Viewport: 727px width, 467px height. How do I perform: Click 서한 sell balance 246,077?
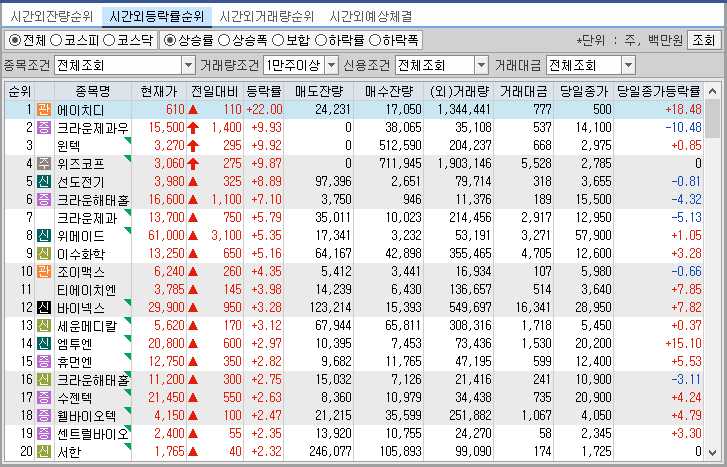[x=330, y=452]
